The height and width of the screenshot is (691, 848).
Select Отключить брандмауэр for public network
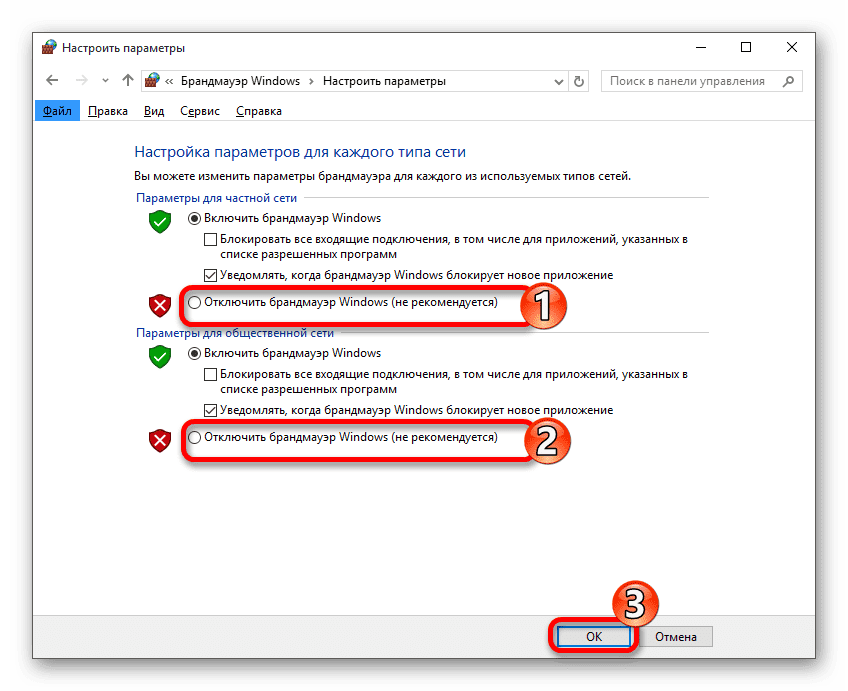coord(342,437)
